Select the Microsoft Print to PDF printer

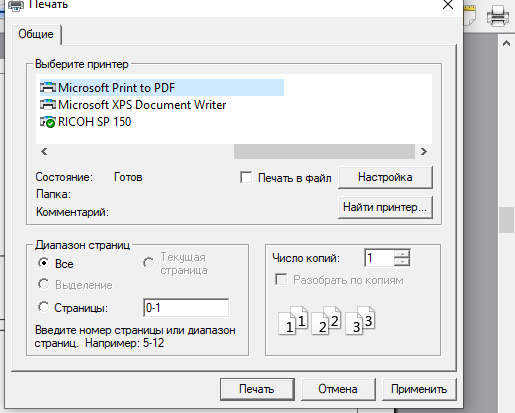click(x=162, y=88)
